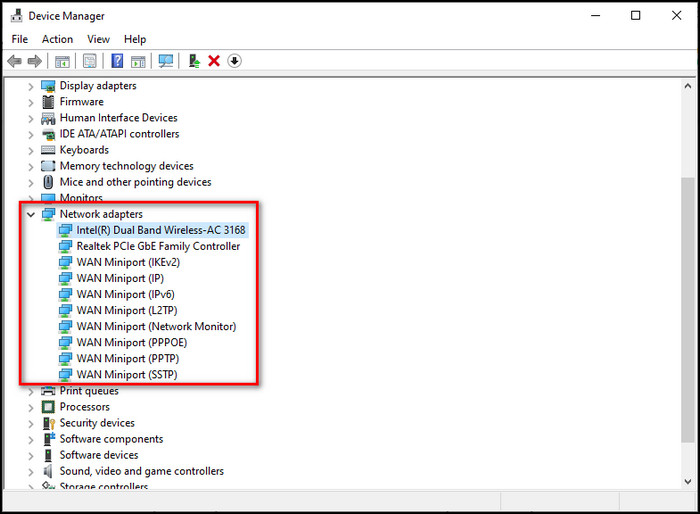Screen dimensions: 700x514
Task: Click the Print queues printer icon
Action: (x=48, y=391)
